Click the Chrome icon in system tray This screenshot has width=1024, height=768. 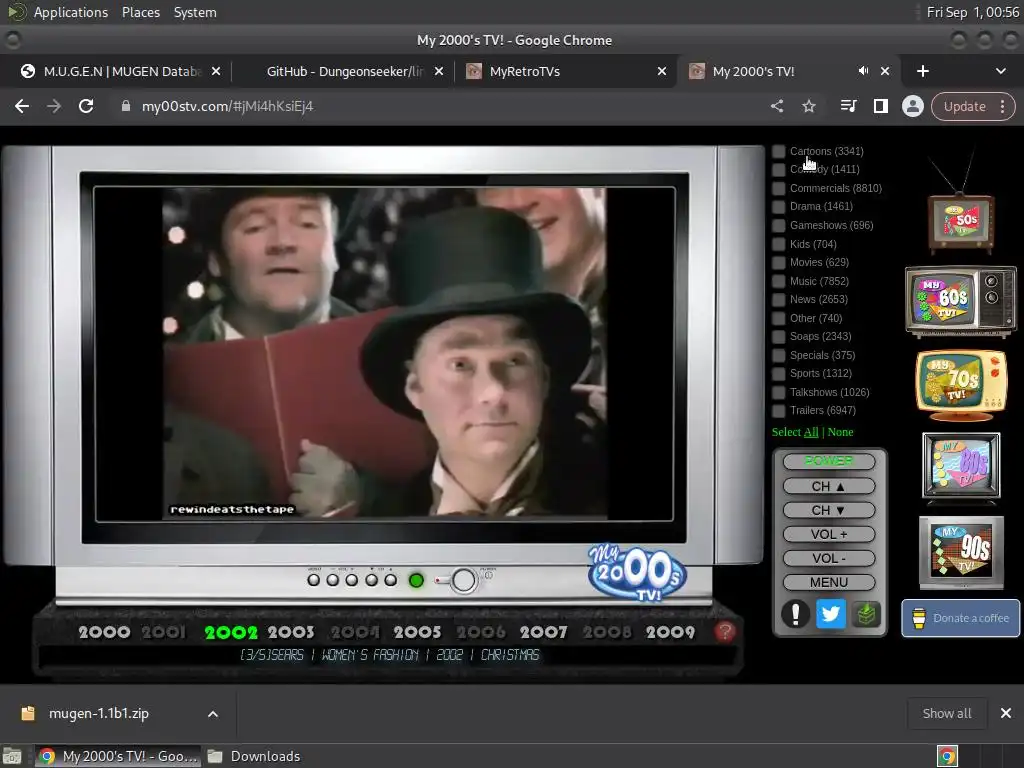point(947,756)
